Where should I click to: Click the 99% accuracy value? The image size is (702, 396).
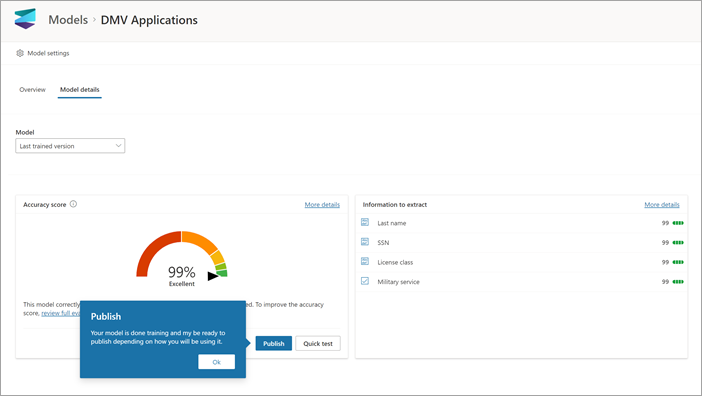181,272
